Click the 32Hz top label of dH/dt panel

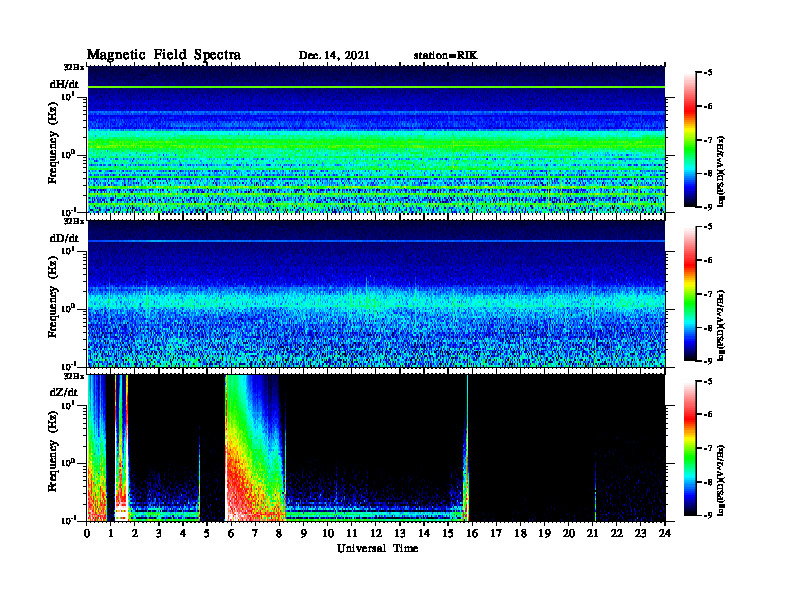73,67
